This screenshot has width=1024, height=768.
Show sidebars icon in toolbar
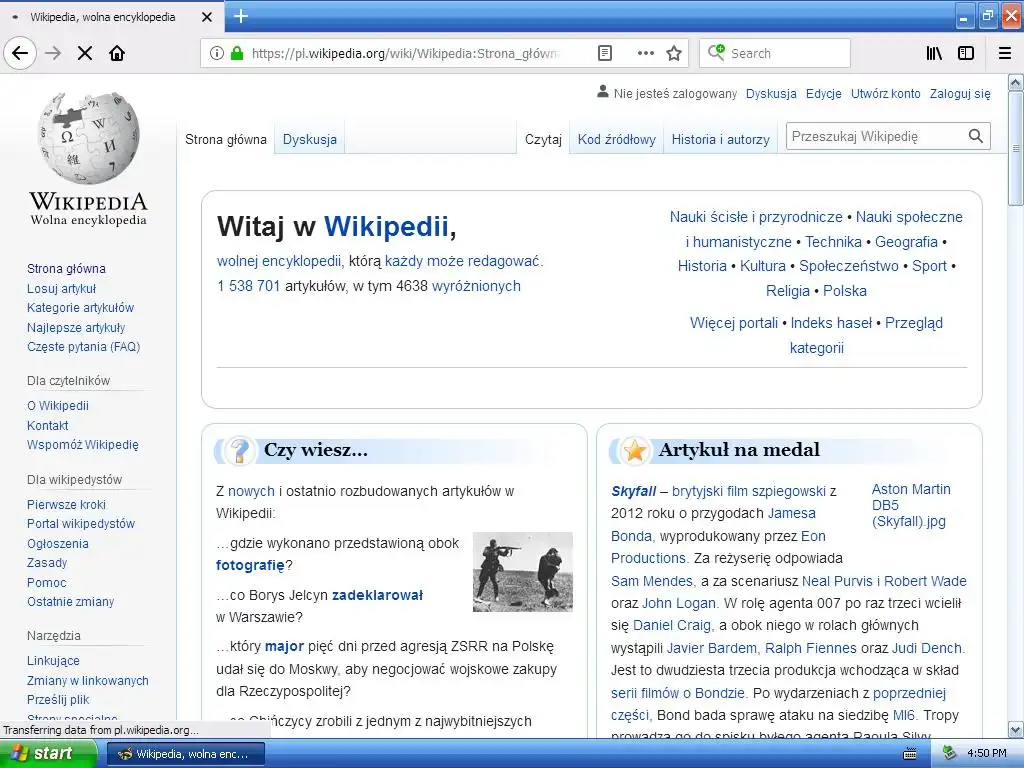[966, 53]
